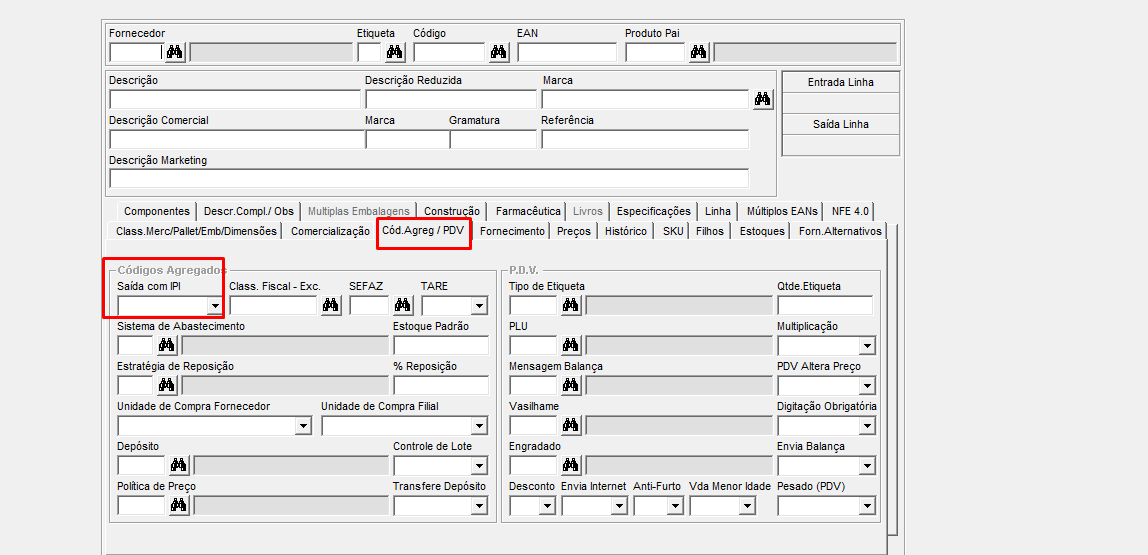Image resolution: width=1148 pixels, height=555 pixels.
Task: Expand the Saída com IPI dropdown
Action: [215, 306]
